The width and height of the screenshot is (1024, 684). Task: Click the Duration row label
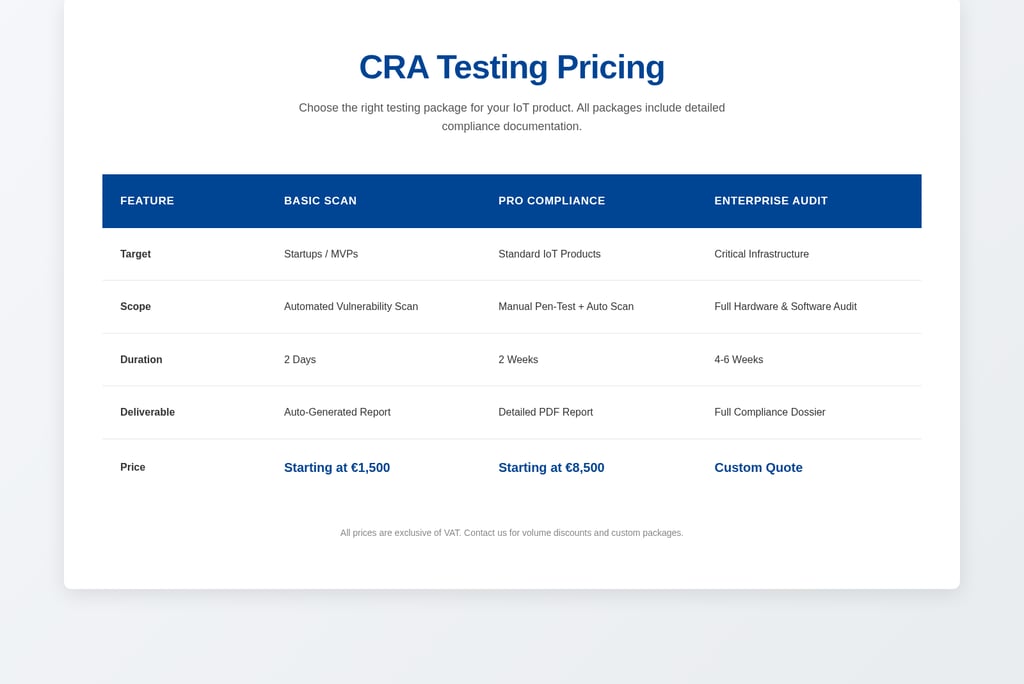tap(141, 360)
